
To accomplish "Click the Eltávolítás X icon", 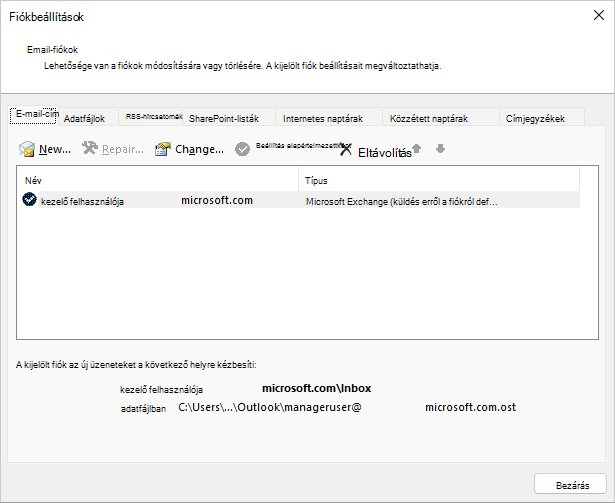I will (x=346, y=149).
